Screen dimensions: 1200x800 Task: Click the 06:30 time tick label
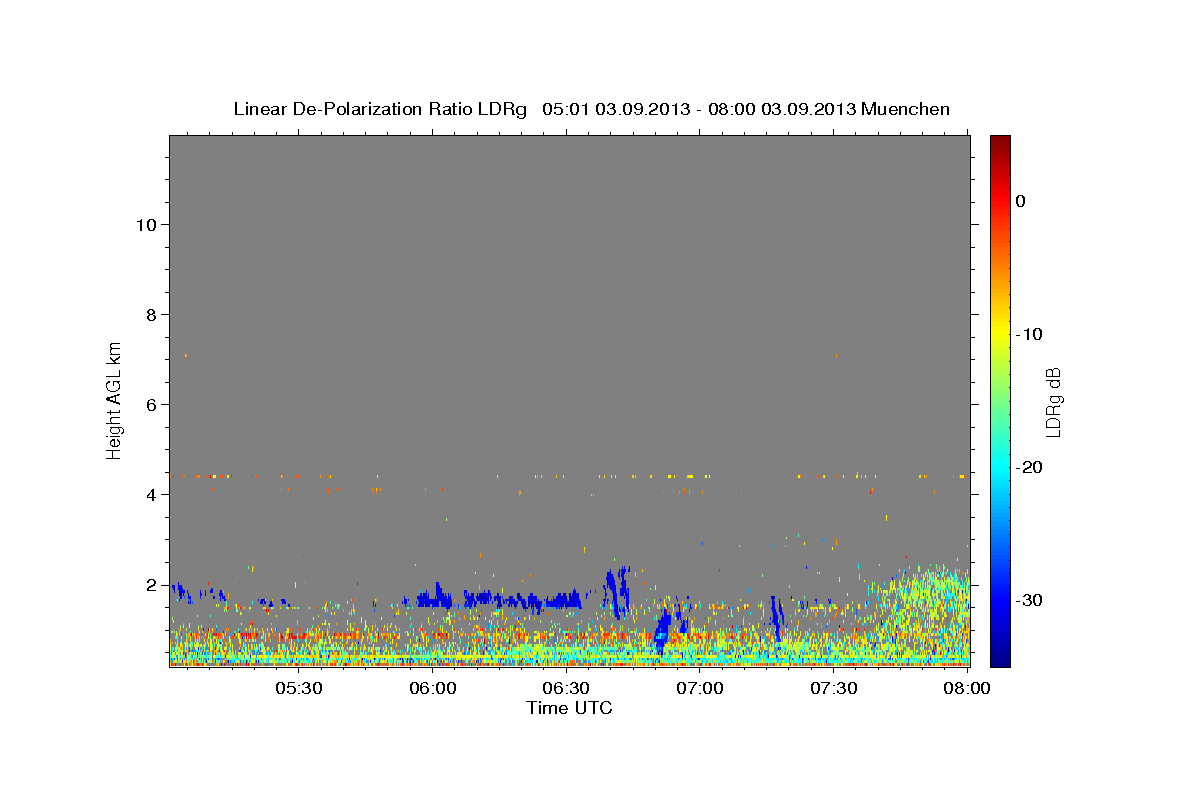pyautogui.click(x=566, y=689)
